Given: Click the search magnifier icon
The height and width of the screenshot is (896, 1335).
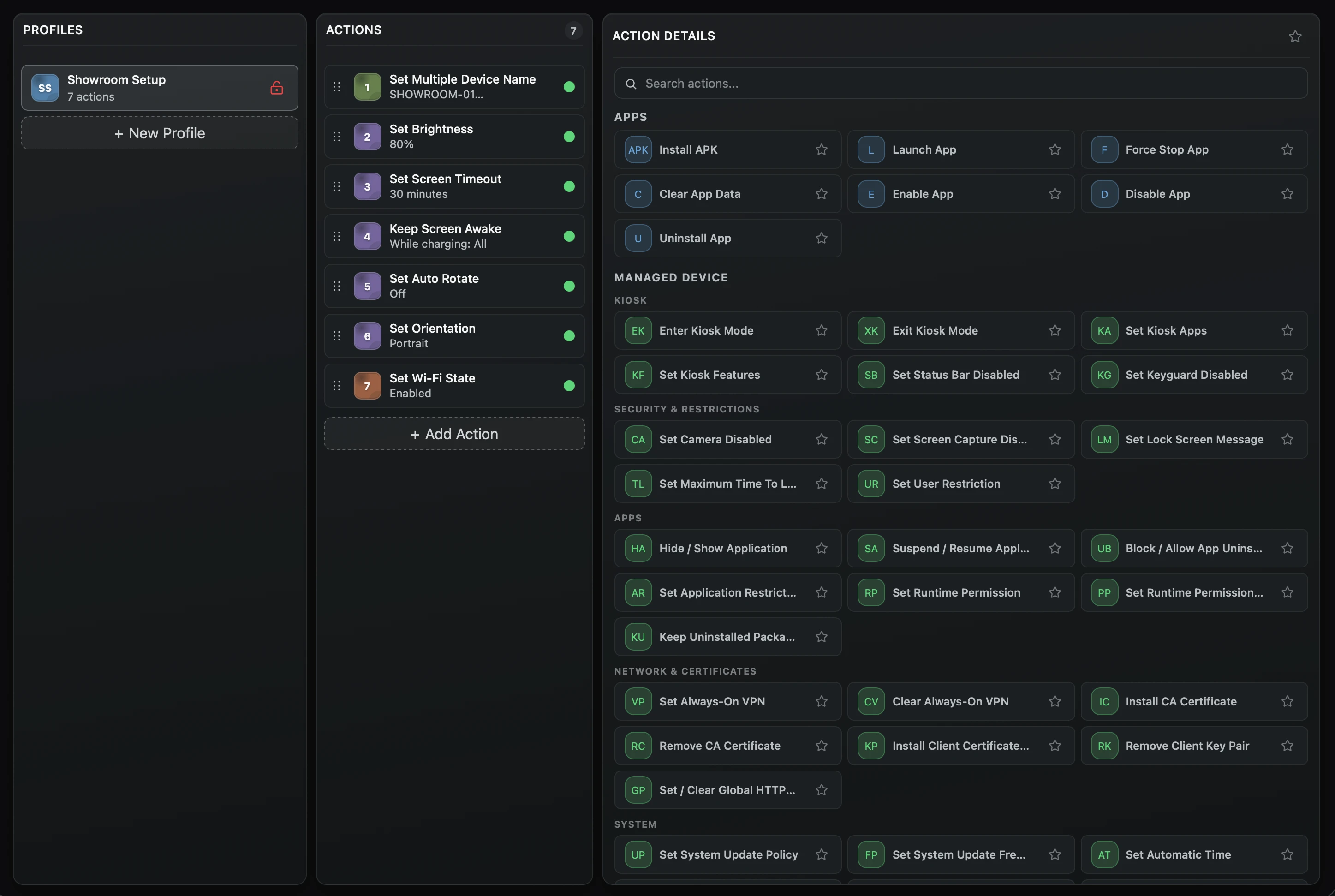Looking at the screenshot, I should 631,84.
